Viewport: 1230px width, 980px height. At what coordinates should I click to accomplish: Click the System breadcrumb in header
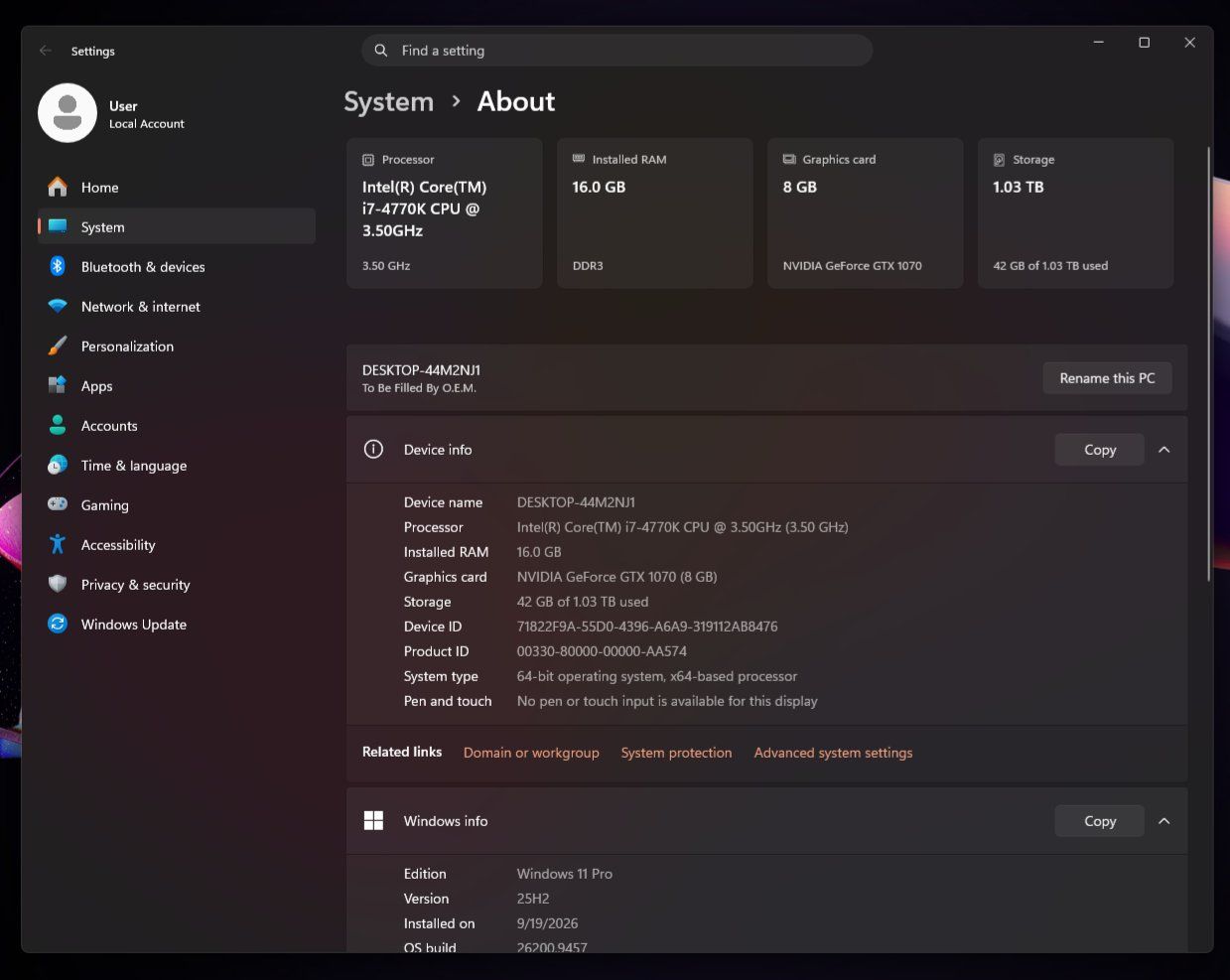point(388,102)
